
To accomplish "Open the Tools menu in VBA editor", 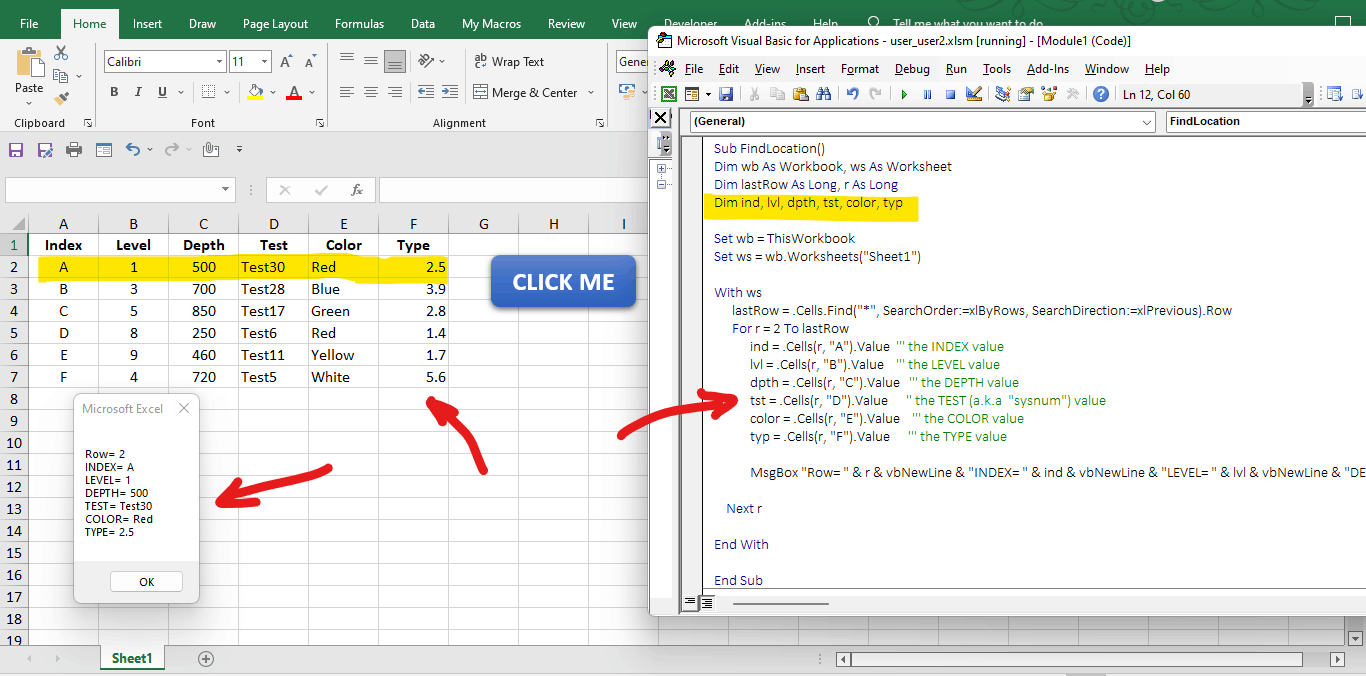I will (x=997, y=69).
